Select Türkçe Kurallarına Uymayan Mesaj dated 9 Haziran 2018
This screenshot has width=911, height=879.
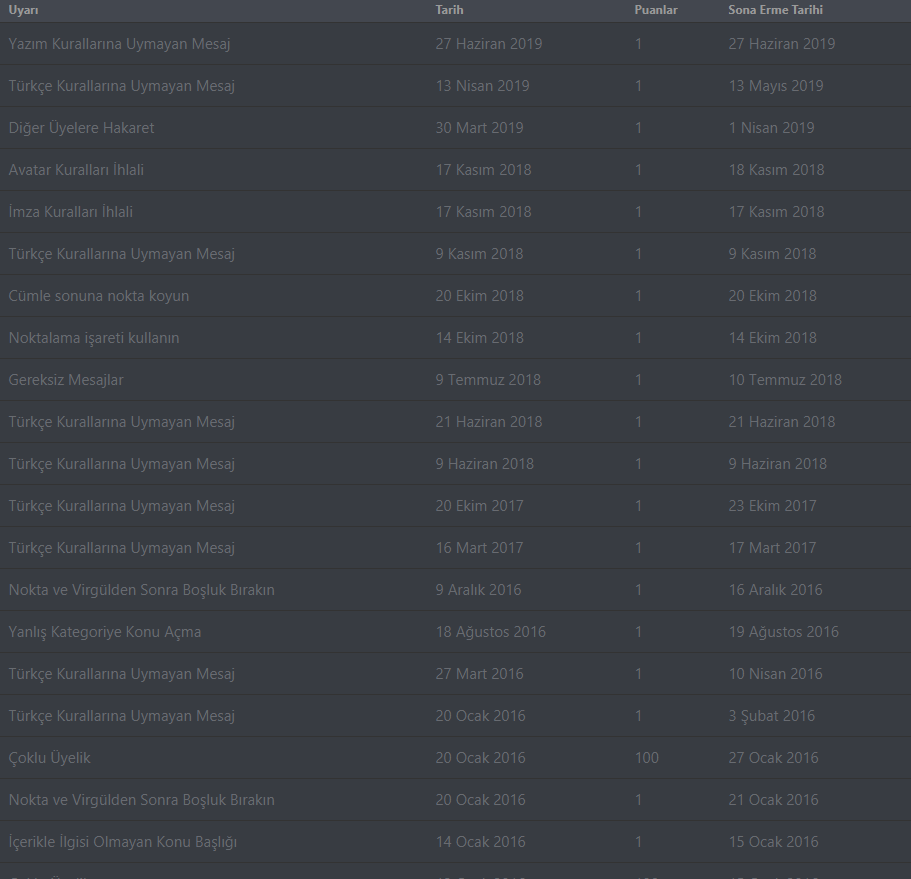121,464
